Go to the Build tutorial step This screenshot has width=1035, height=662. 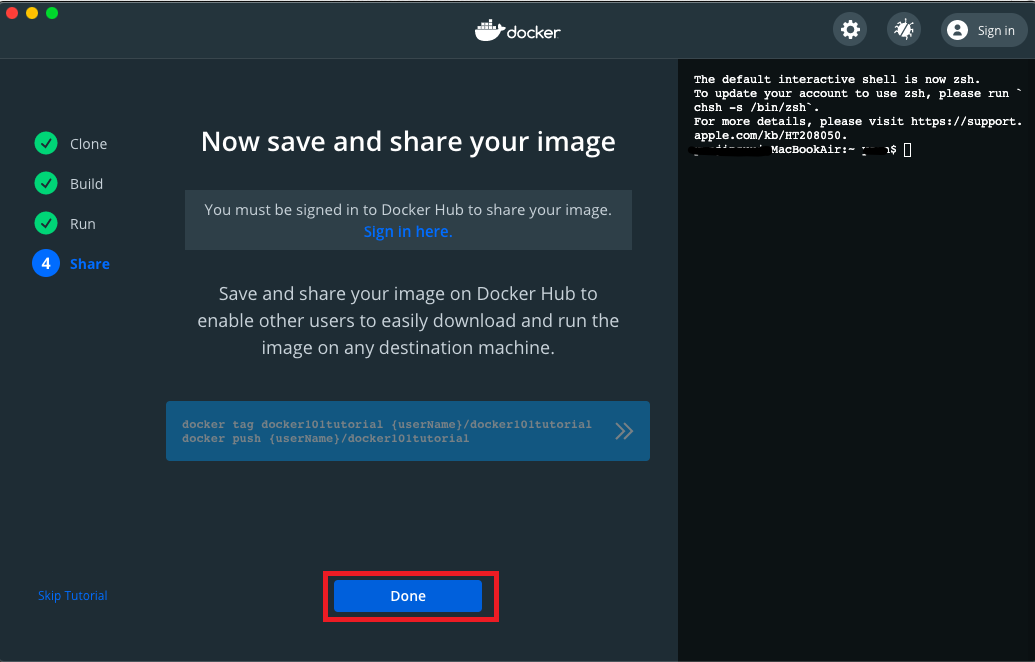click(x=86, y=184)
